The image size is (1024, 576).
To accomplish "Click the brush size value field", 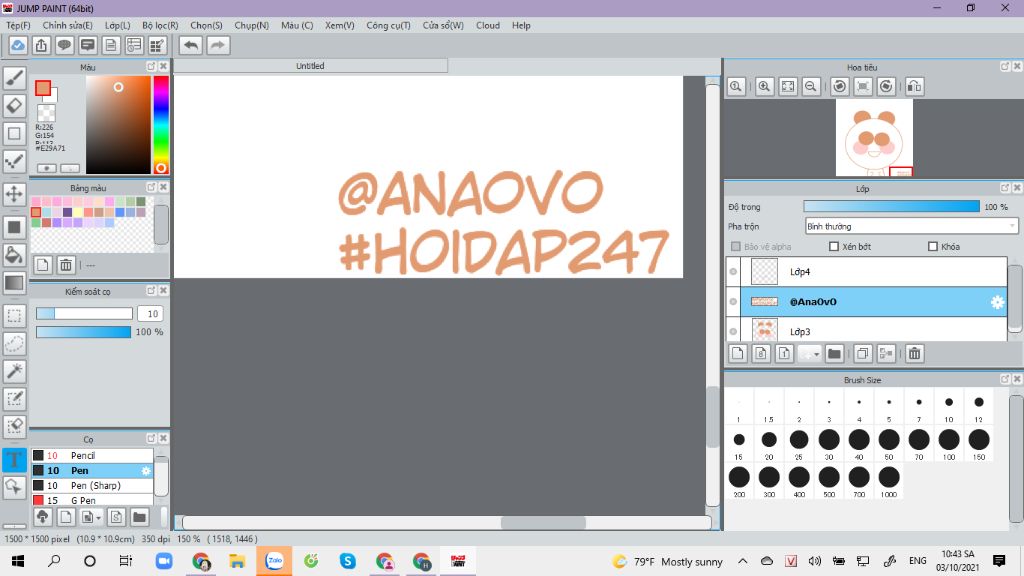I will 150,313.
